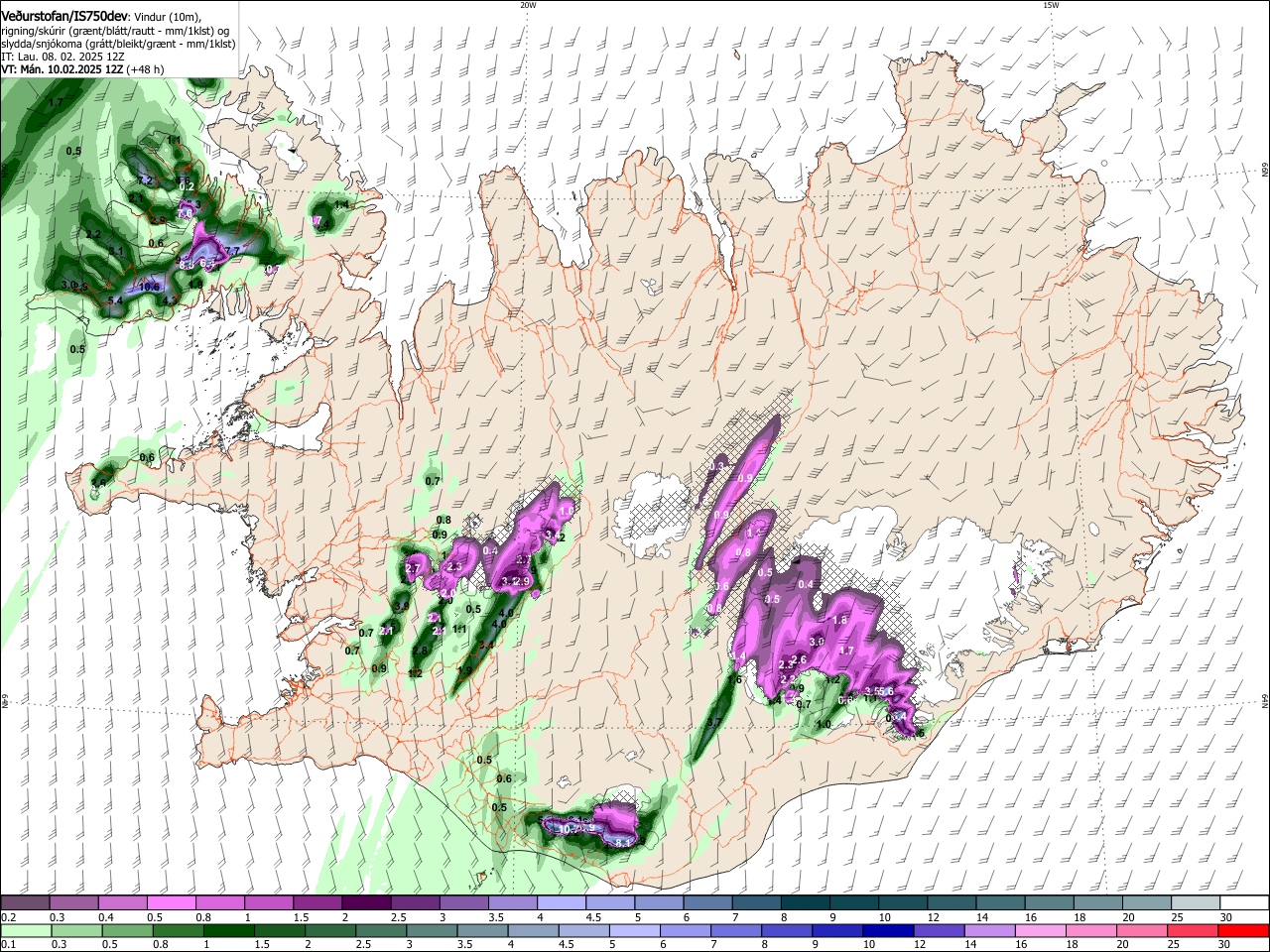Screen dimensions: 1270x952
Task: Pick the violet swatch at 12 in the bottom legend row
Action: [939, 930]
